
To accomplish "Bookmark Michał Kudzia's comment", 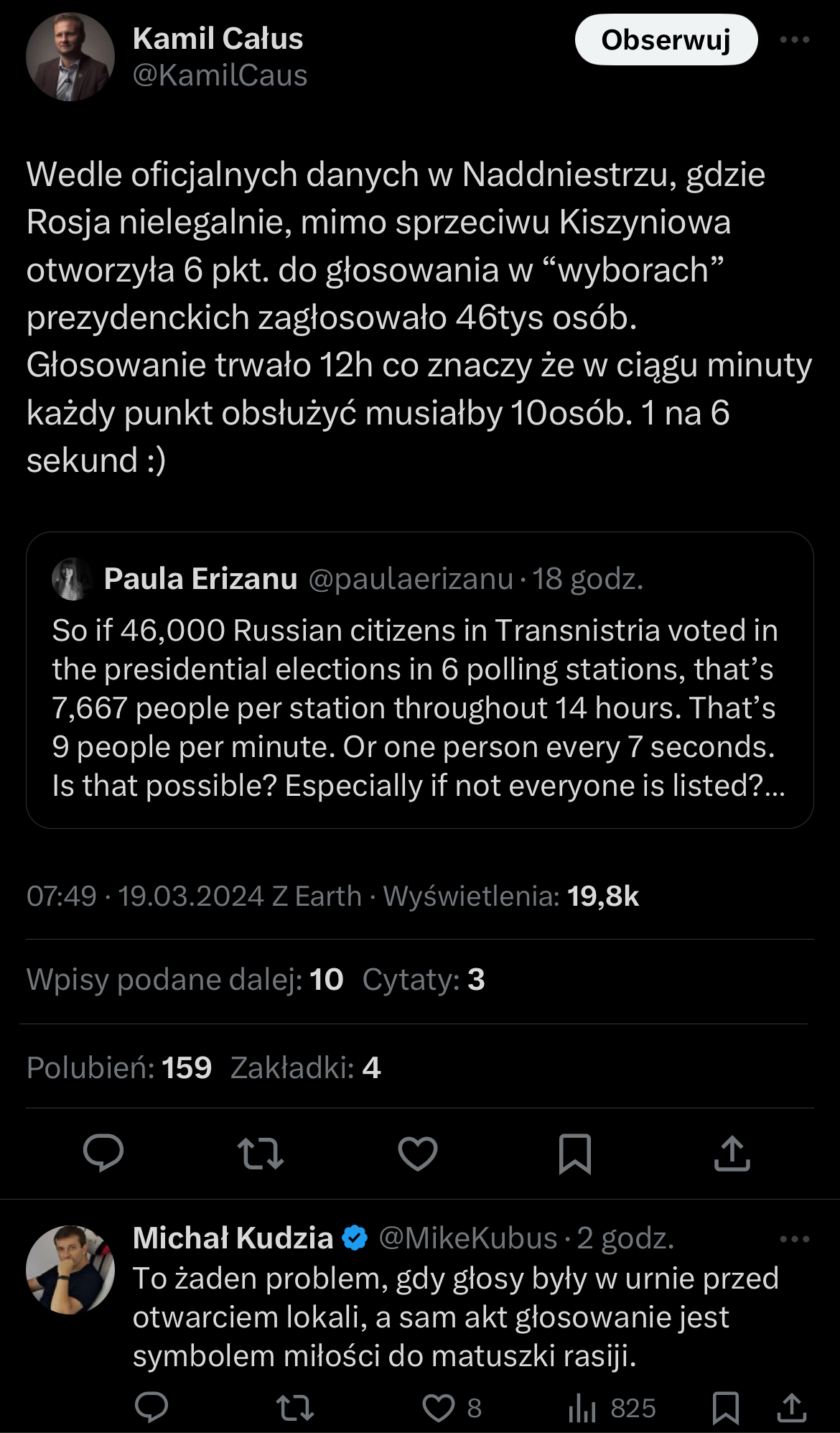I will (x=725, y=1408).
